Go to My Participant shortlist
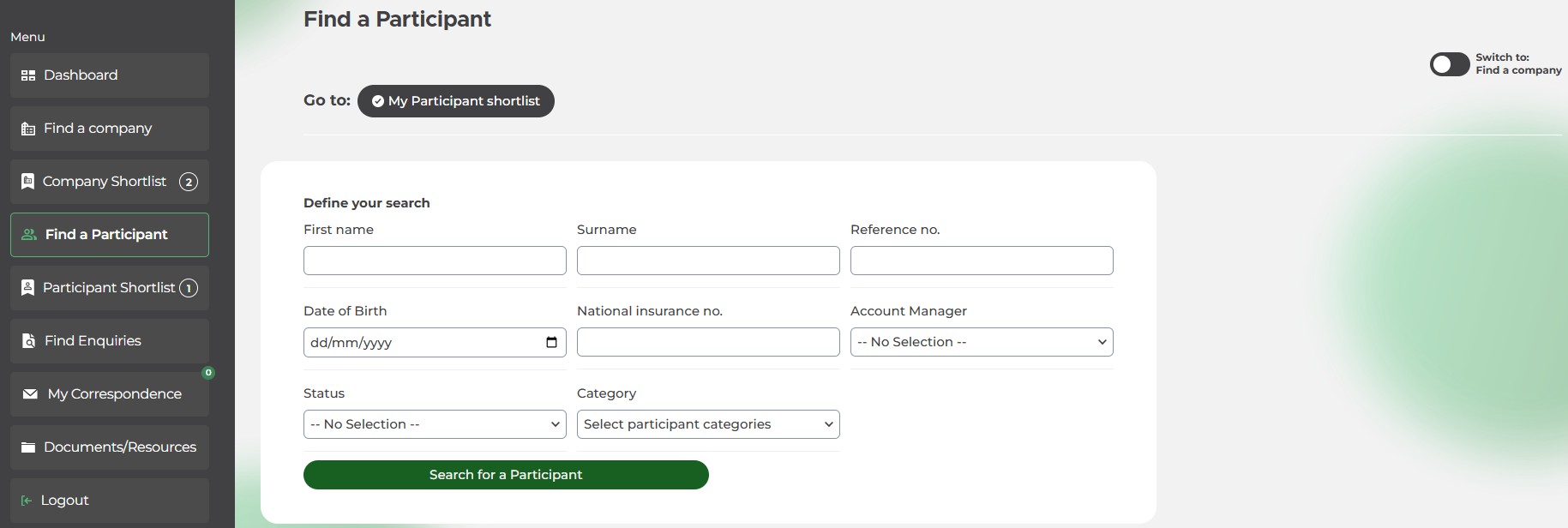The width and height of the screenshot is (1568, 528). [455, 101]
